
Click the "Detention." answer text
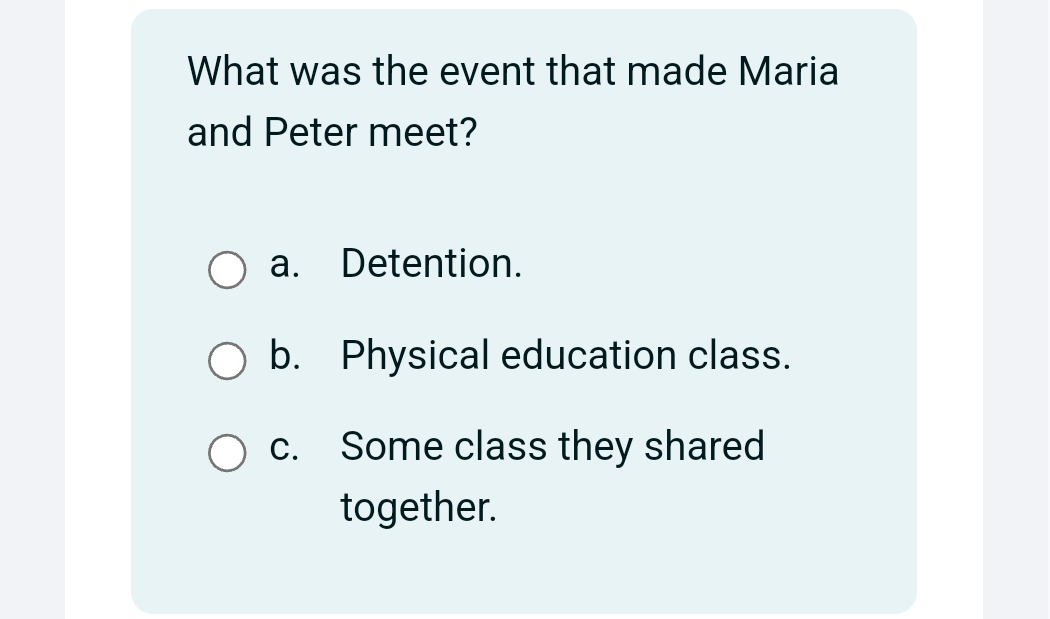[x=431, y=264]
